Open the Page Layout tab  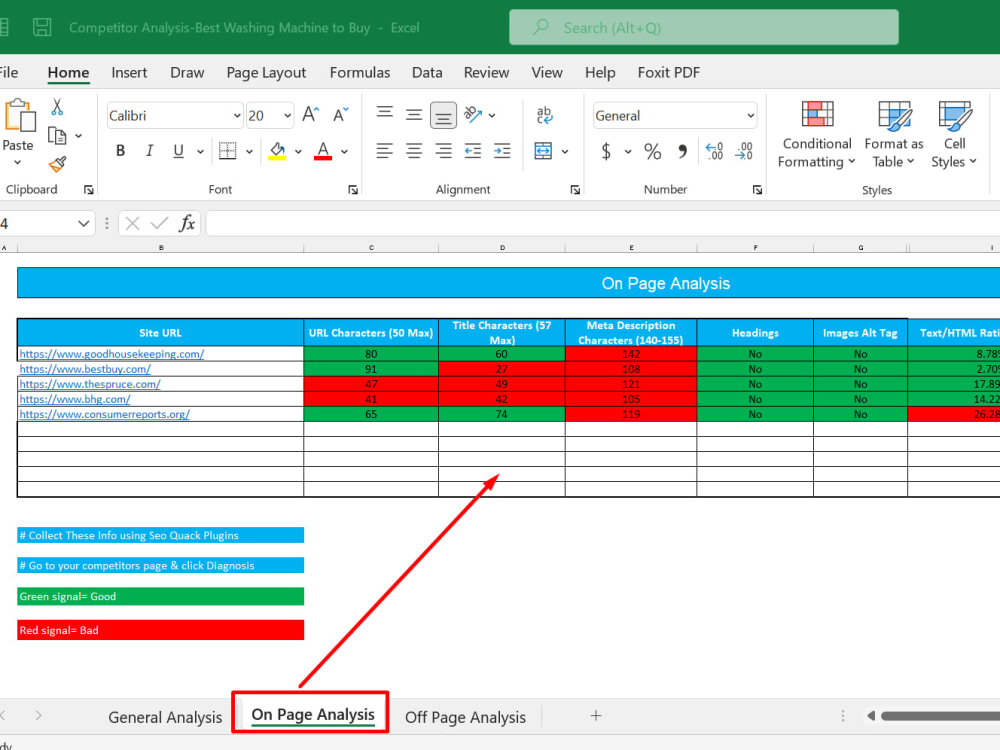click(266, 73)
